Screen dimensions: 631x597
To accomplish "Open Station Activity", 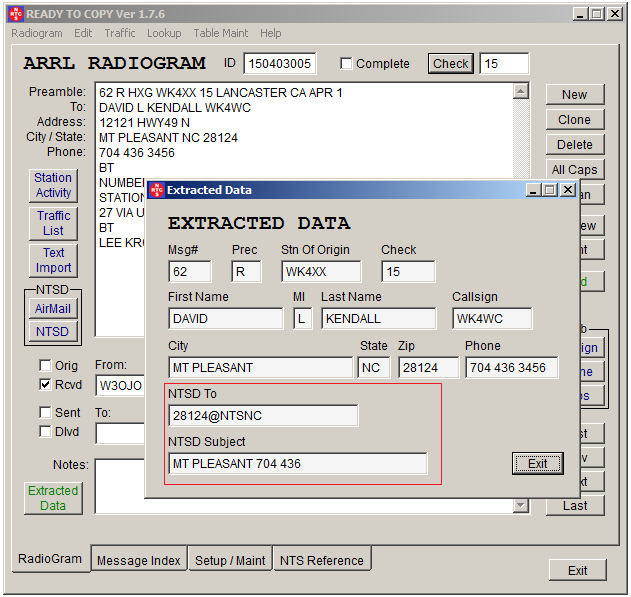I will point(53,185).
